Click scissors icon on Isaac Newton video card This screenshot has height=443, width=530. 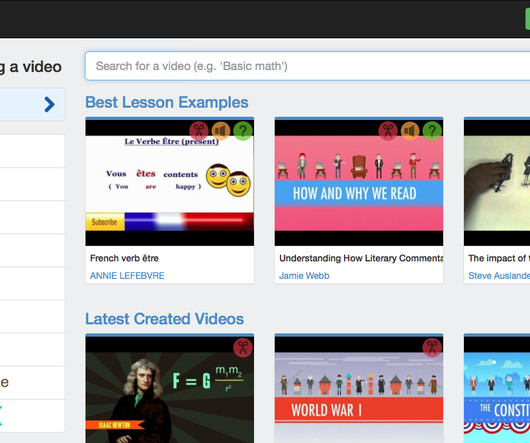point(243,347)
